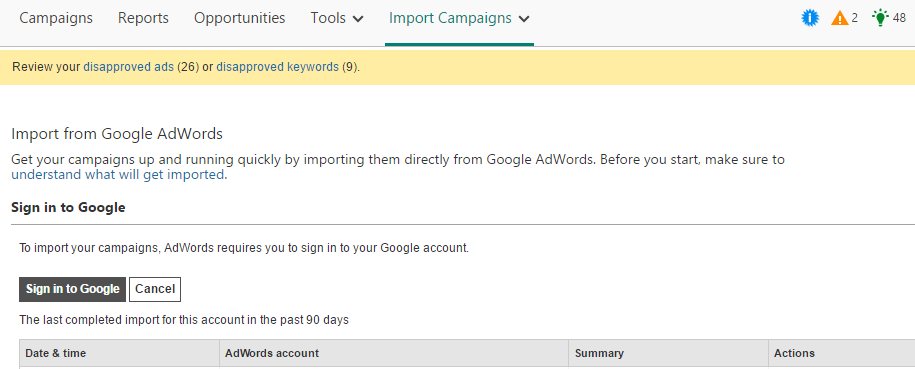The height and width of the screenshot is (369, 915).
Task: Open the blue notifications badge icon
Action: (810, 18)
